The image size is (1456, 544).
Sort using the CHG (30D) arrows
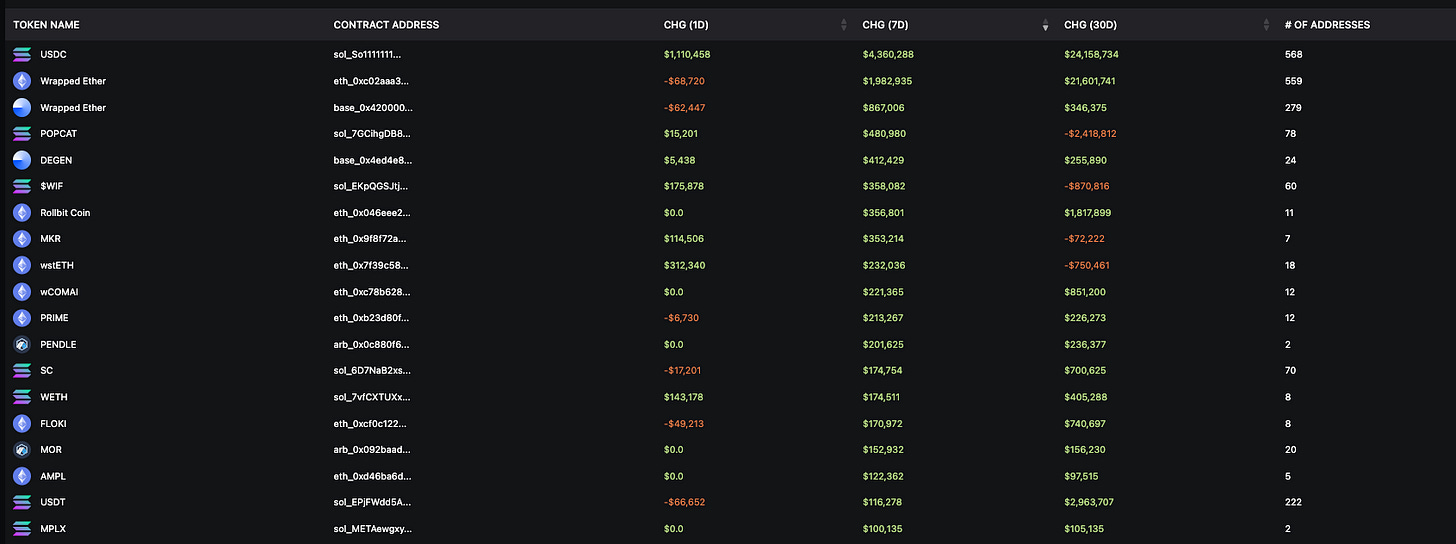tap(1265, 25)
